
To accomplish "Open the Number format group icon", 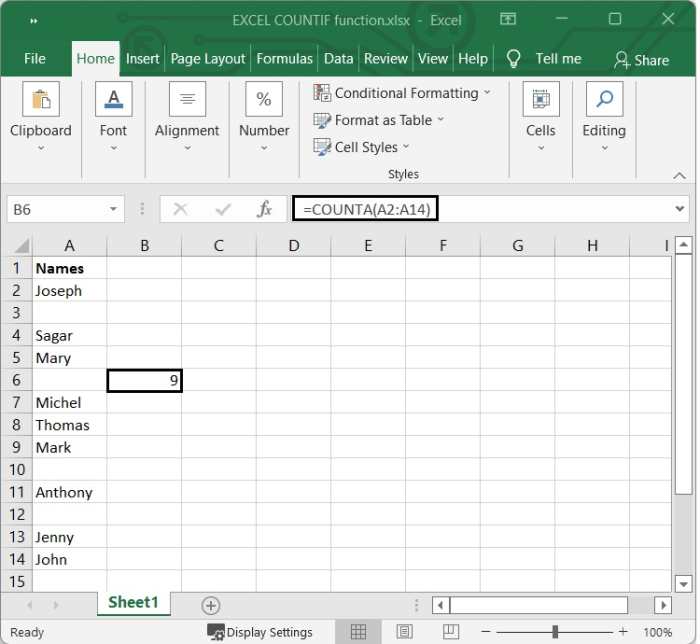I will pos(264,99).
